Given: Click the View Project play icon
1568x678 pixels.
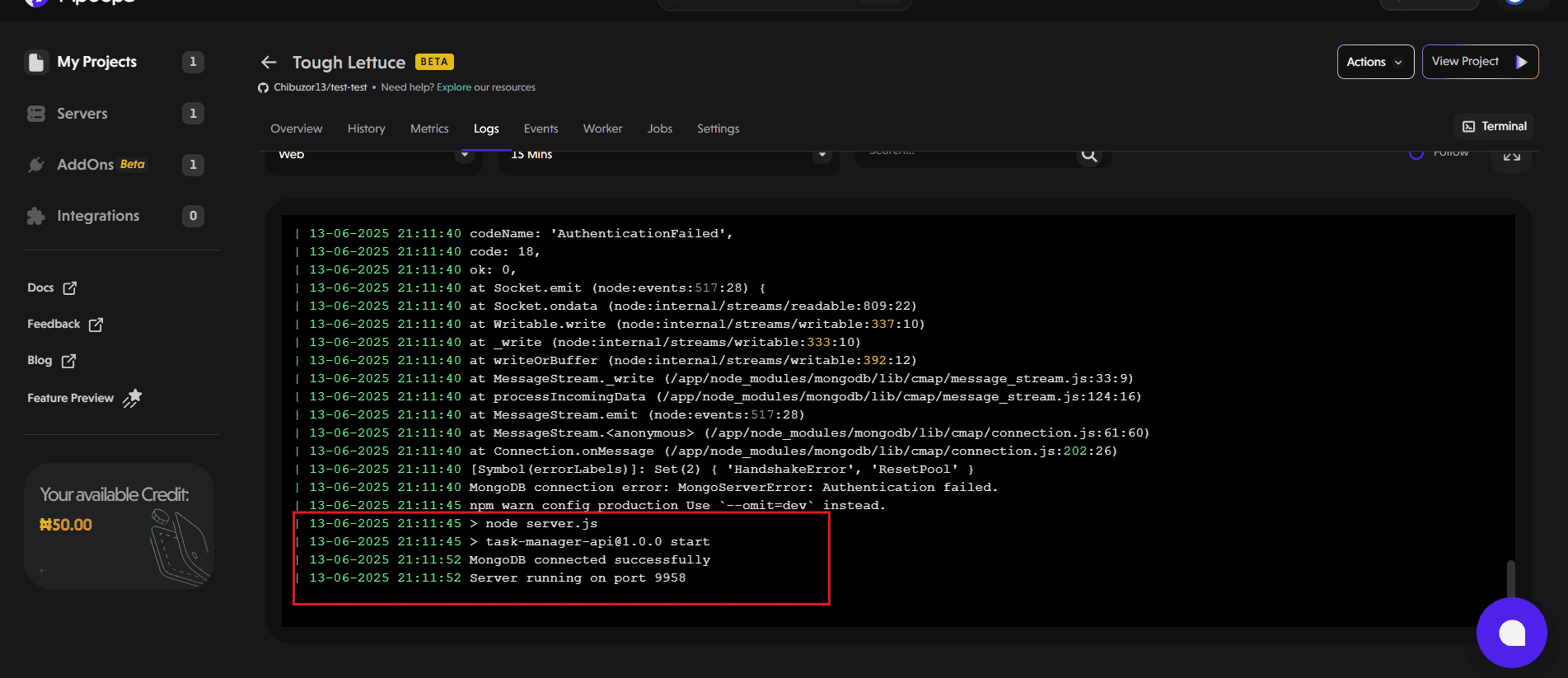Looking at the screenshot, I should [x=1521, y=62].
